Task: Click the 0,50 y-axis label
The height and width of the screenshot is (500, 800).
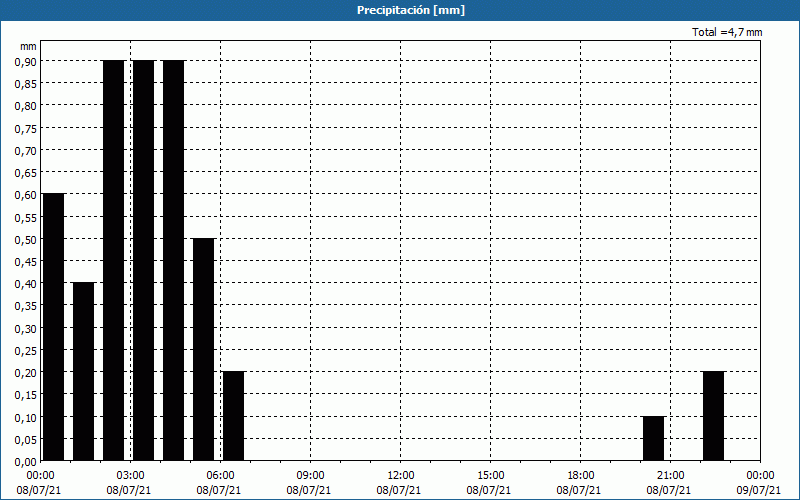Action: tap(26, 239)
